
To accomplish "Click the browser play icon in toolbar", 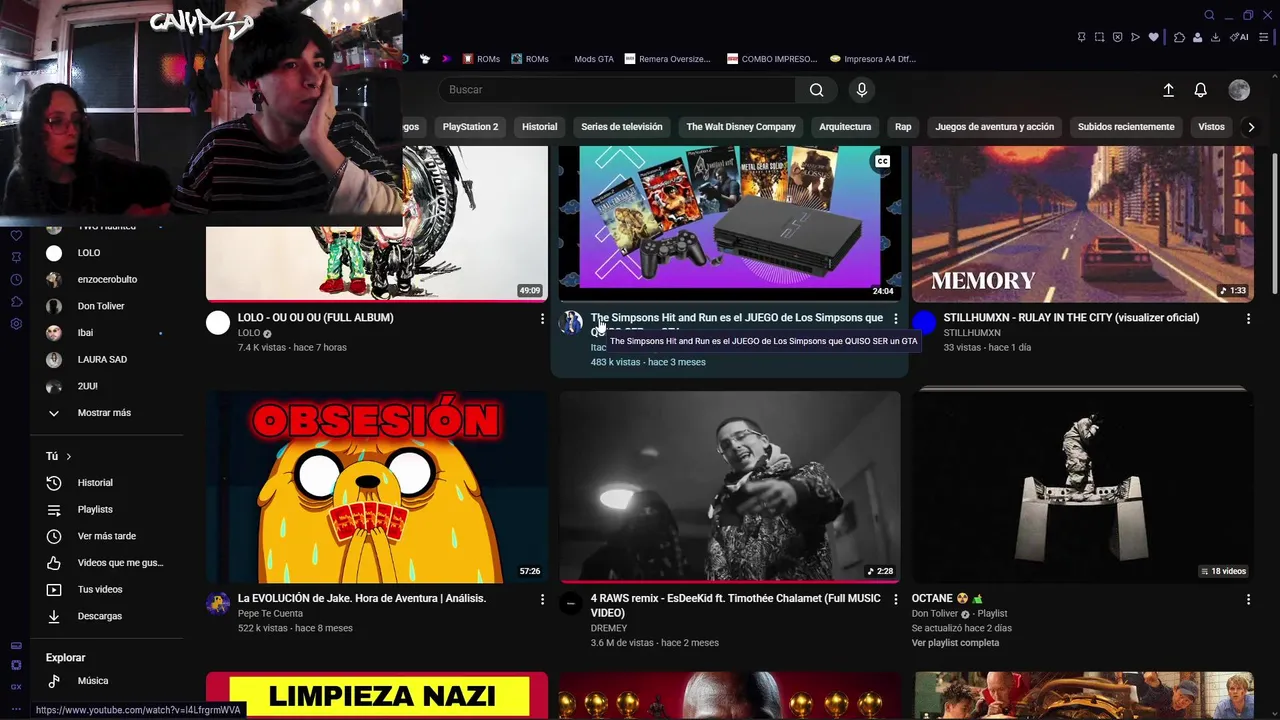I will pyautogui.click(x=1135, y=37).
